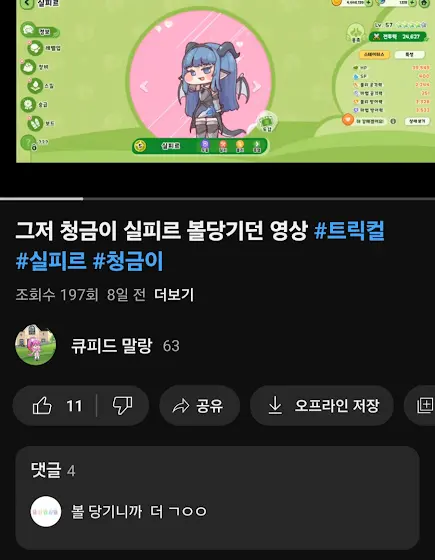Dislike the video with thumbs down

point(122,406)
